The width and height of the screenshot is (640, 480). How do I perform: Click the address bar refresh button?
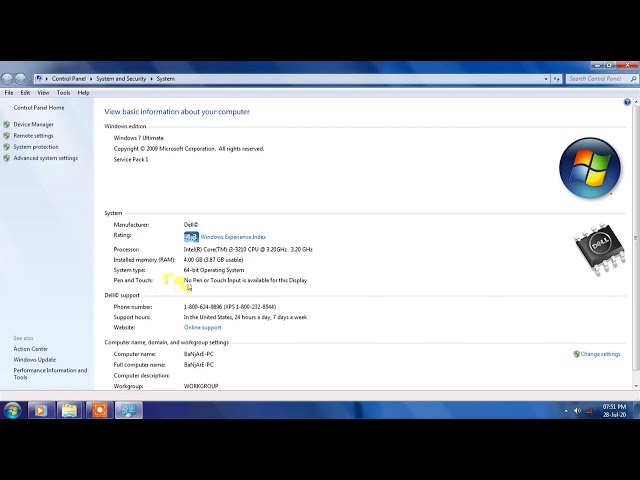[x=557, y=79]
